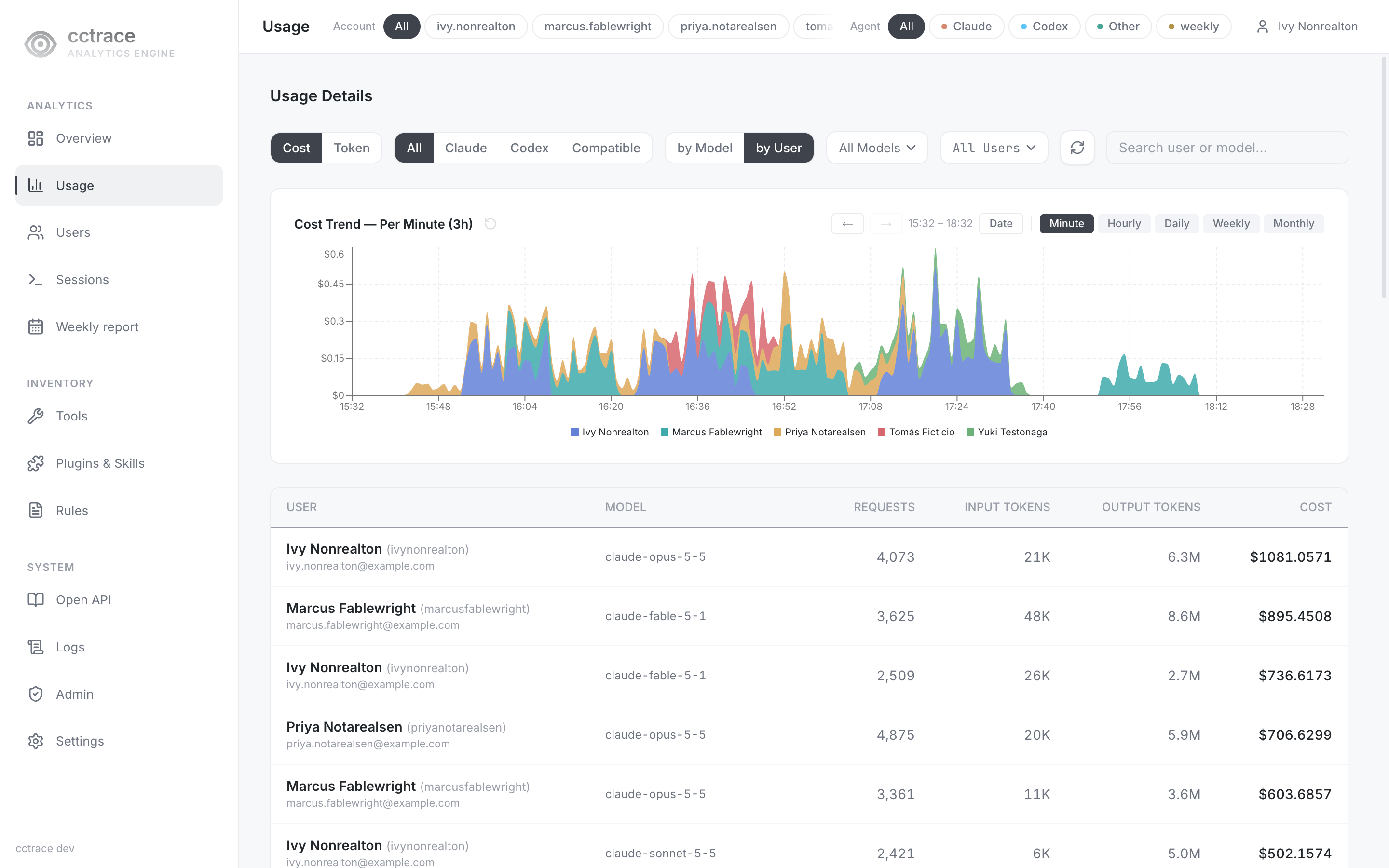The height and width of the screenshot is (868, 1389).
Task: Click the refresh data button beside All Users
Action: pos(1077,148)
